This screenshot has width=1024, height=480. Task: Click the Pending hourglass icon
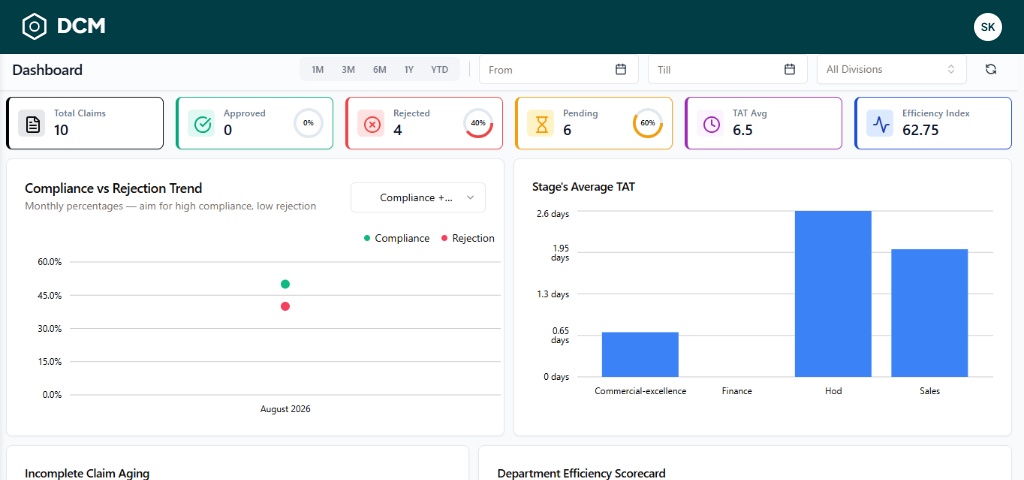coord(541,123)
